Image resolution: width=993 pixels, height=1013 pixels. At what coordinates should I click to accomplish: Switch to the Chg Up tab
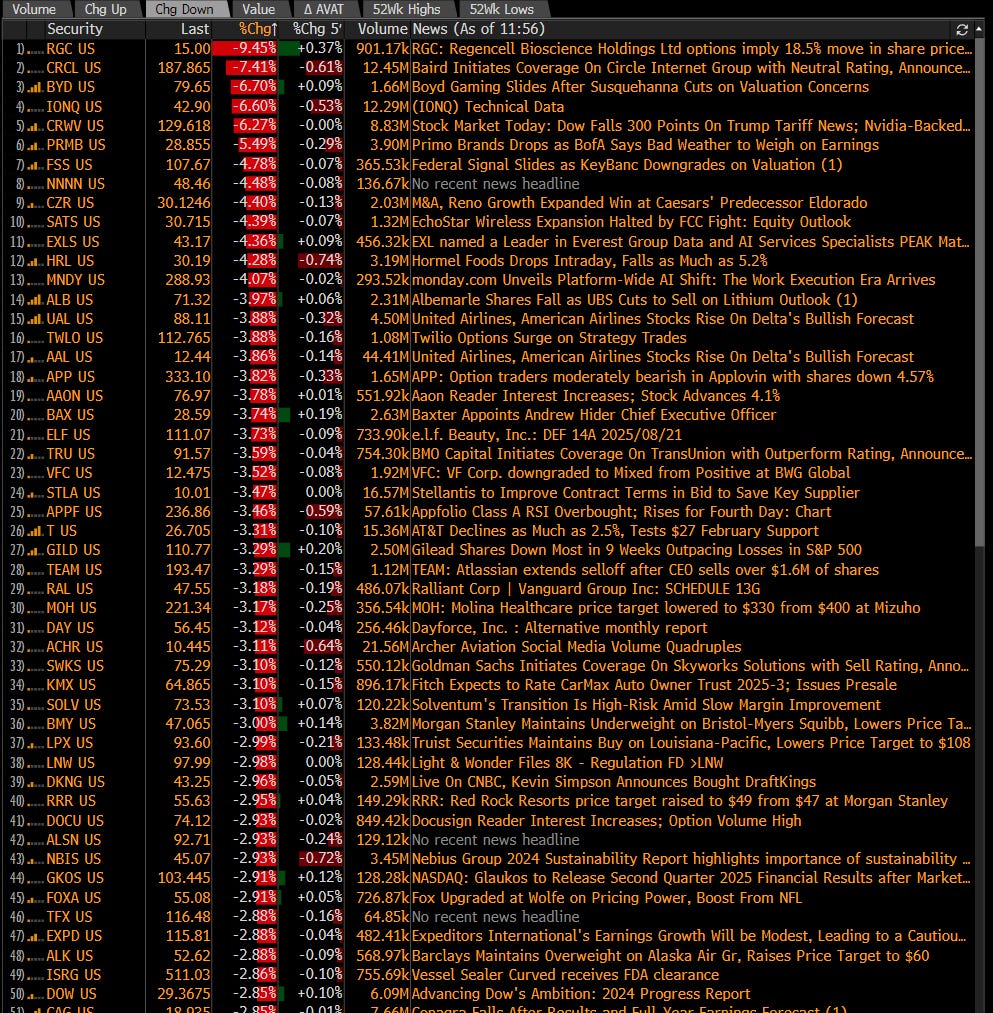[x=105, y=9]
